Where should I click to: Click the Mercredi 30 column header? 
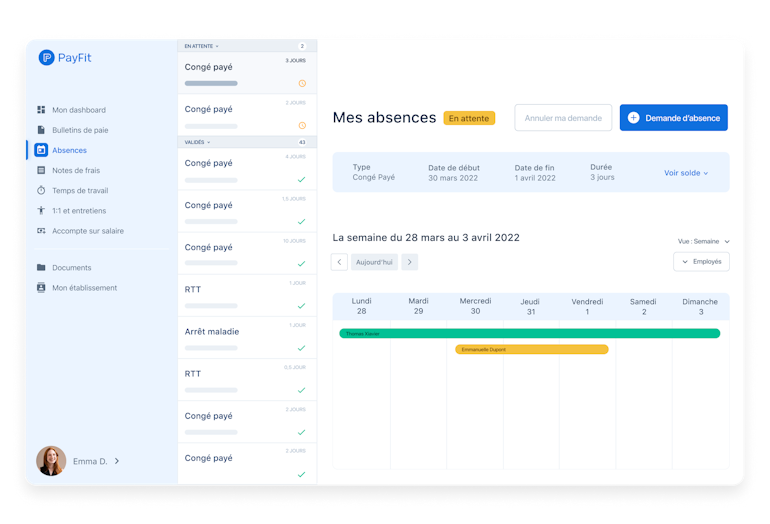[x=475, y=306]
